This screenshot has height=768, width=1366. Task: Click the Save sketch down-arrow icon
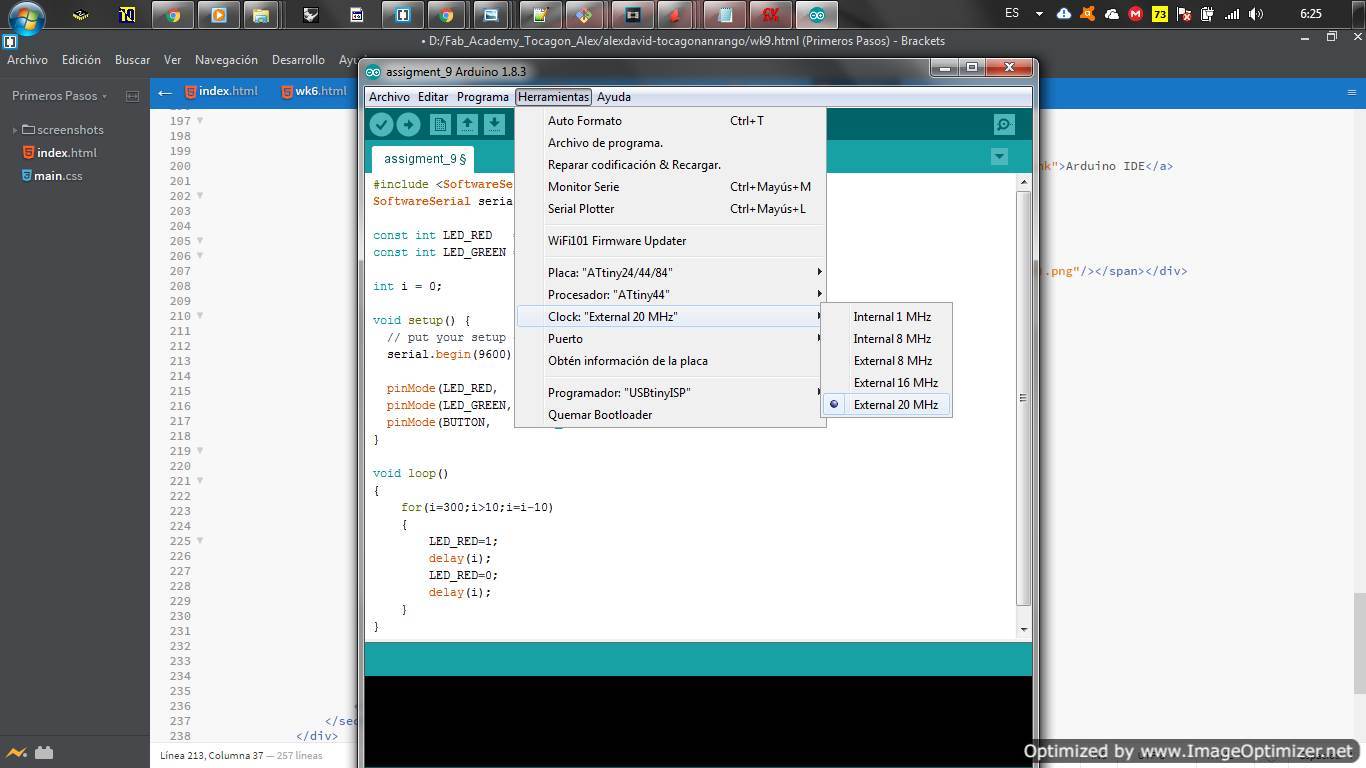tap(494, 124)
